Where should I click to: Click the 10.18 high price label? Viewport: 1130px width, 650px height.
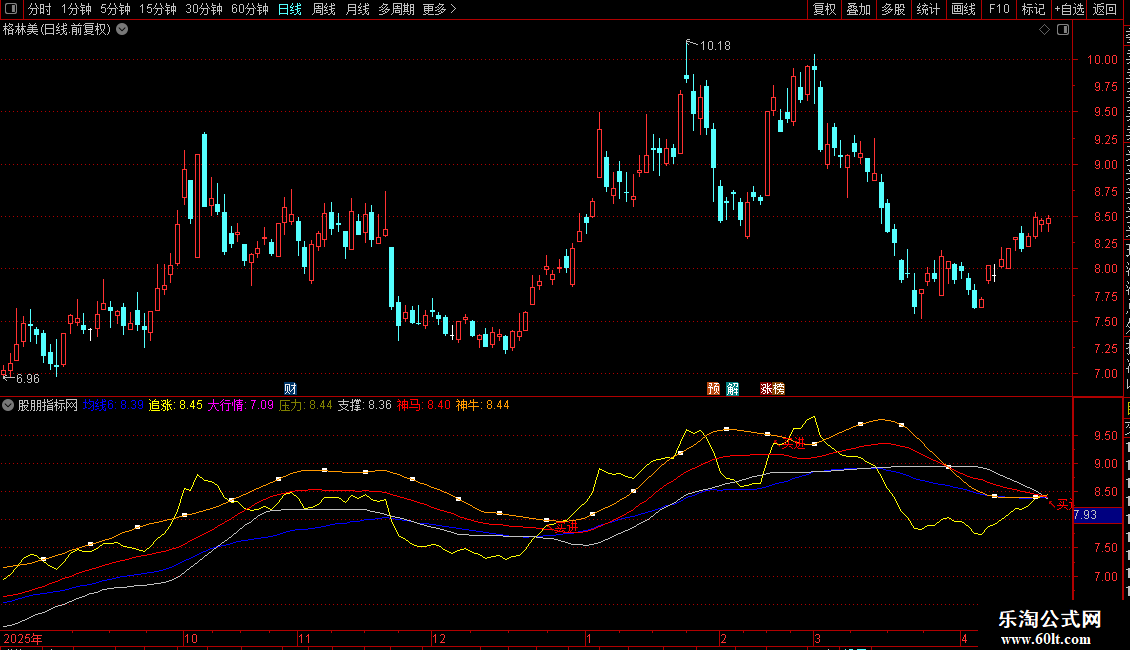click(x=715, y=45)
